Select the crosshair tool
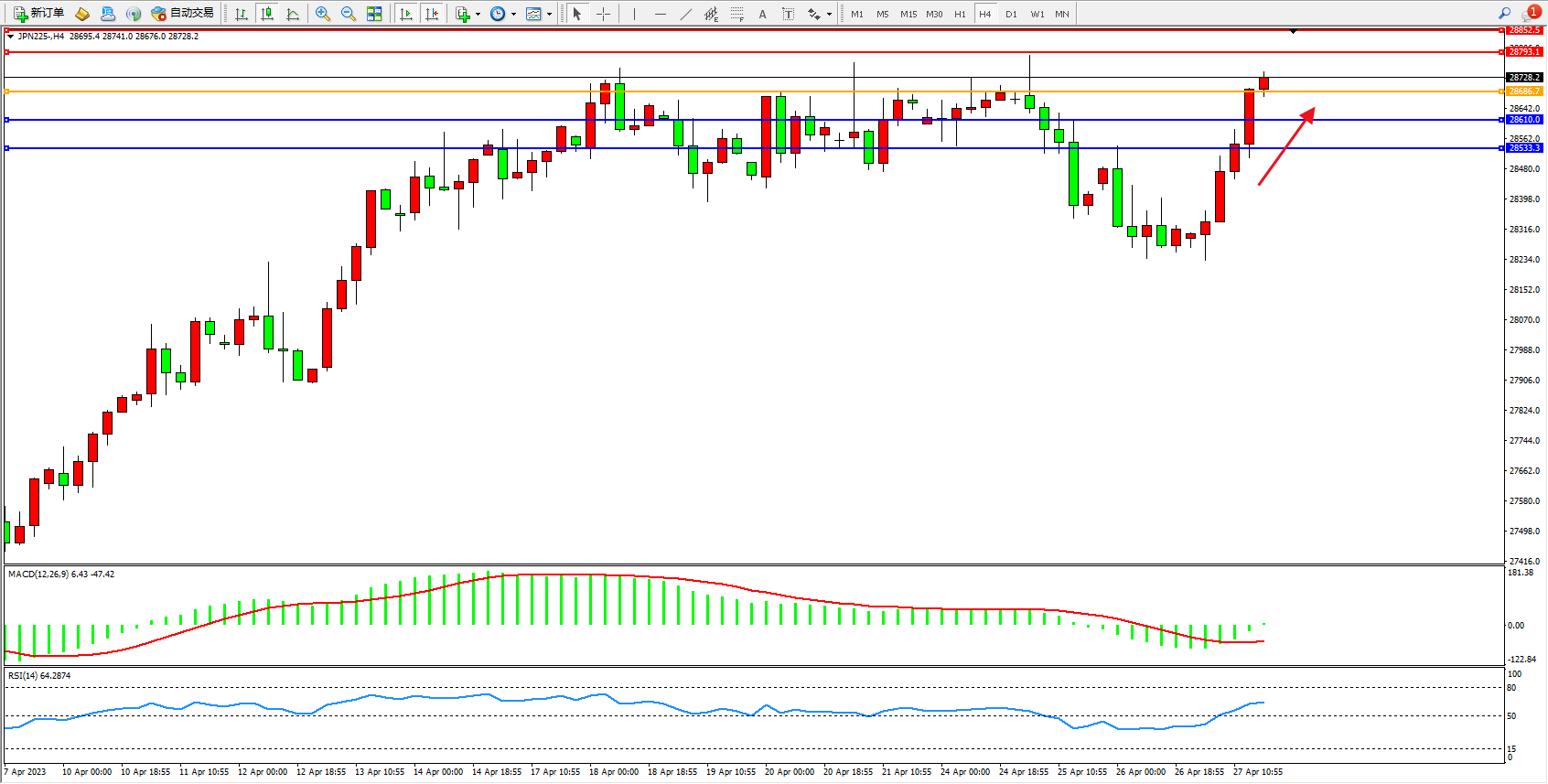Screen dimensions: 1548x784 click(604, 14)
